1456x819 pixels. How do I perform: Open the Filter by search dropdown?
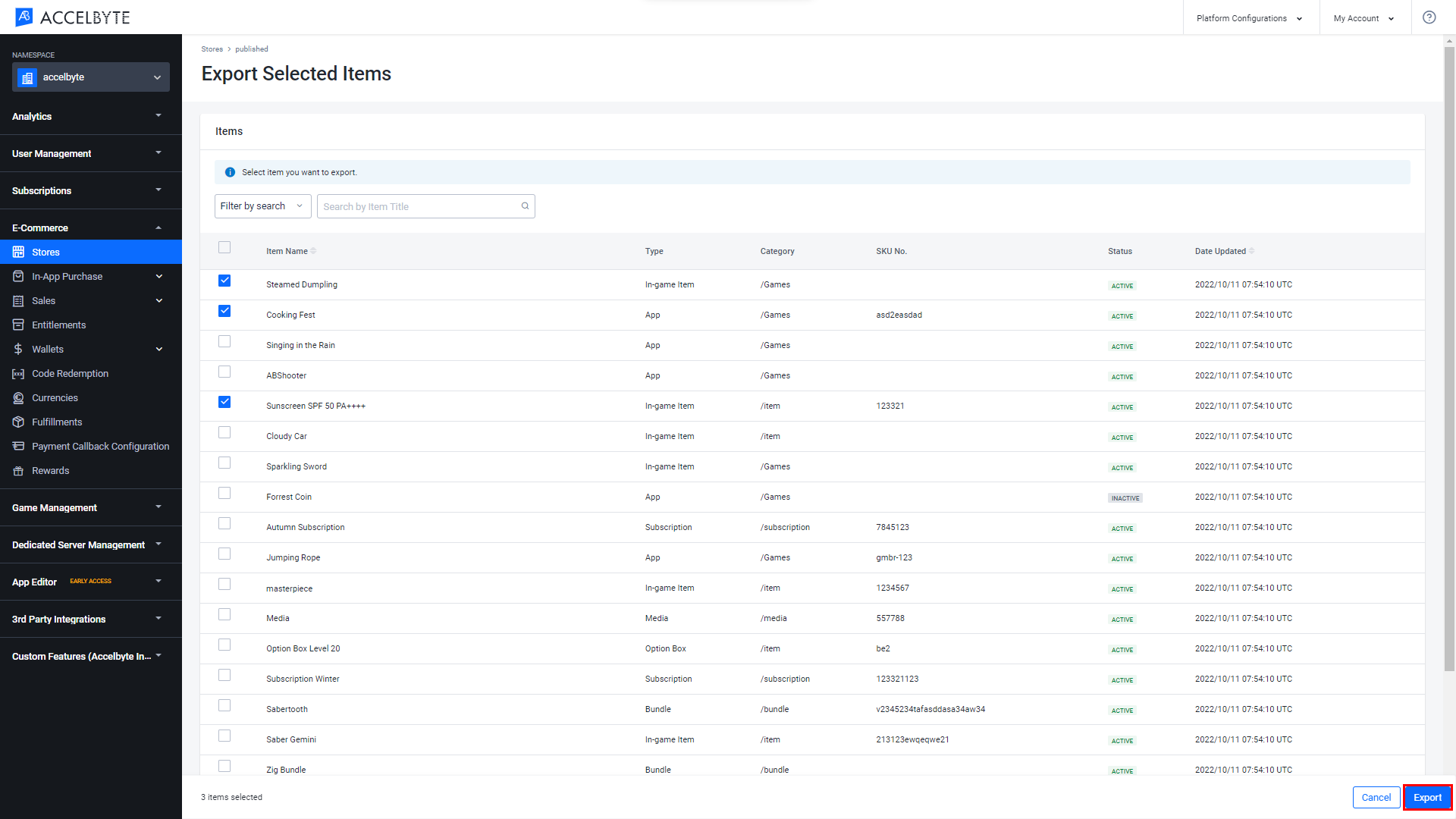262,206
